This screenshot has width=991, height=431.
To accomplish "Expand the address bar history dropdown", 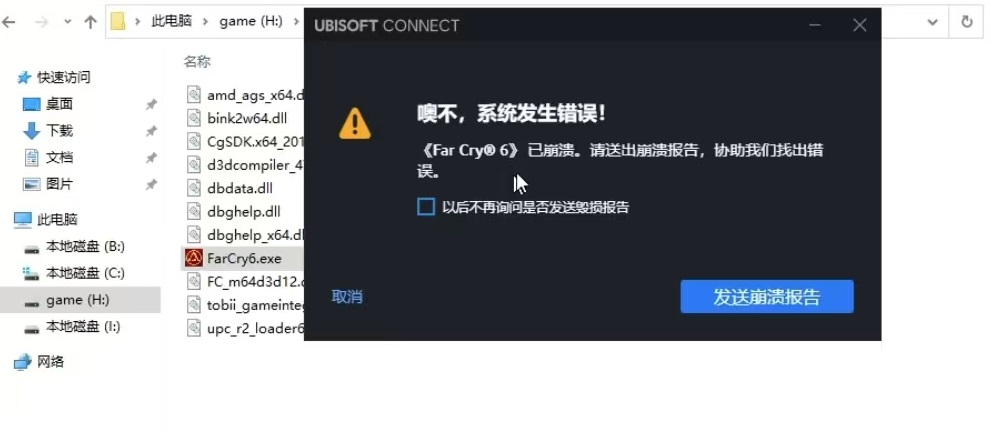I will [x=932, y=22].
